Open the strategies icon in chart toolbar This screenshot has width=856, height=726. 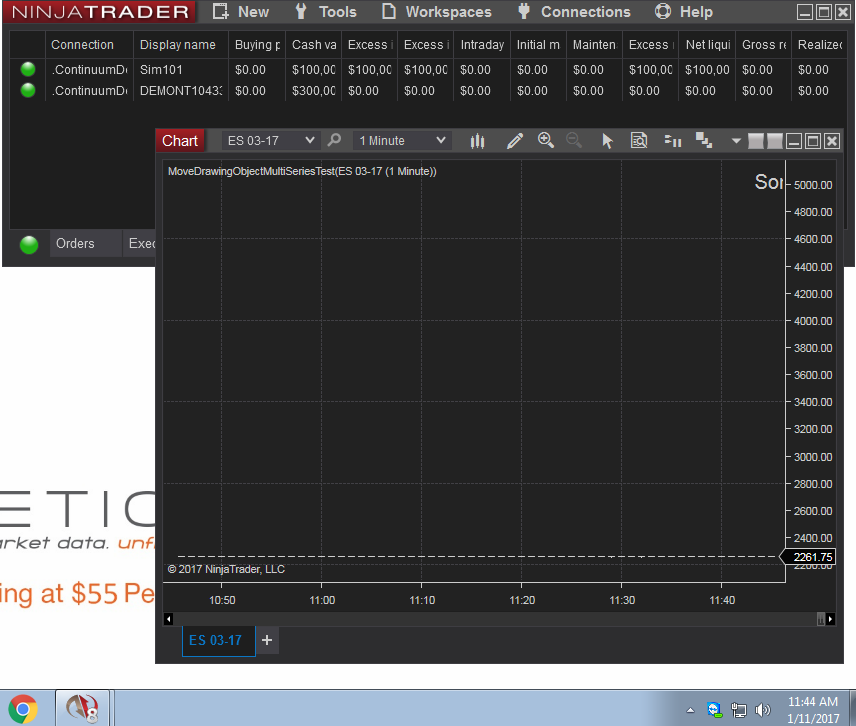coord(704,140)
